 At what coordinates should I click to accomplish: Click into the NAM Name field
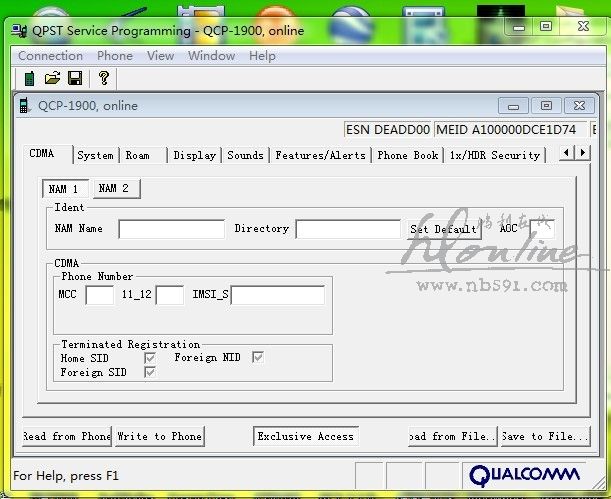[x=171, y=229]
